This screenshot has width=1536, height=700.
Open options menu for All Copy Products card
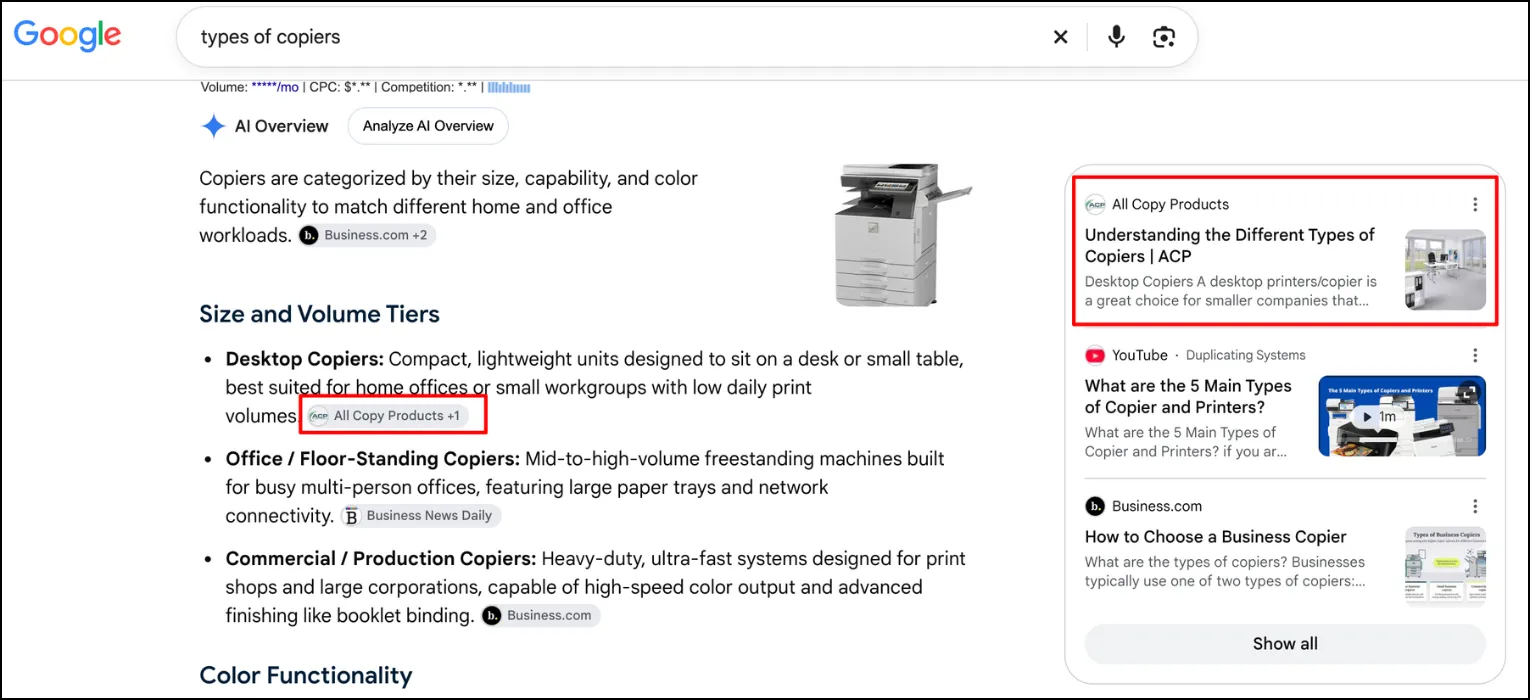pyautogui.click(x=1474, y=204)
